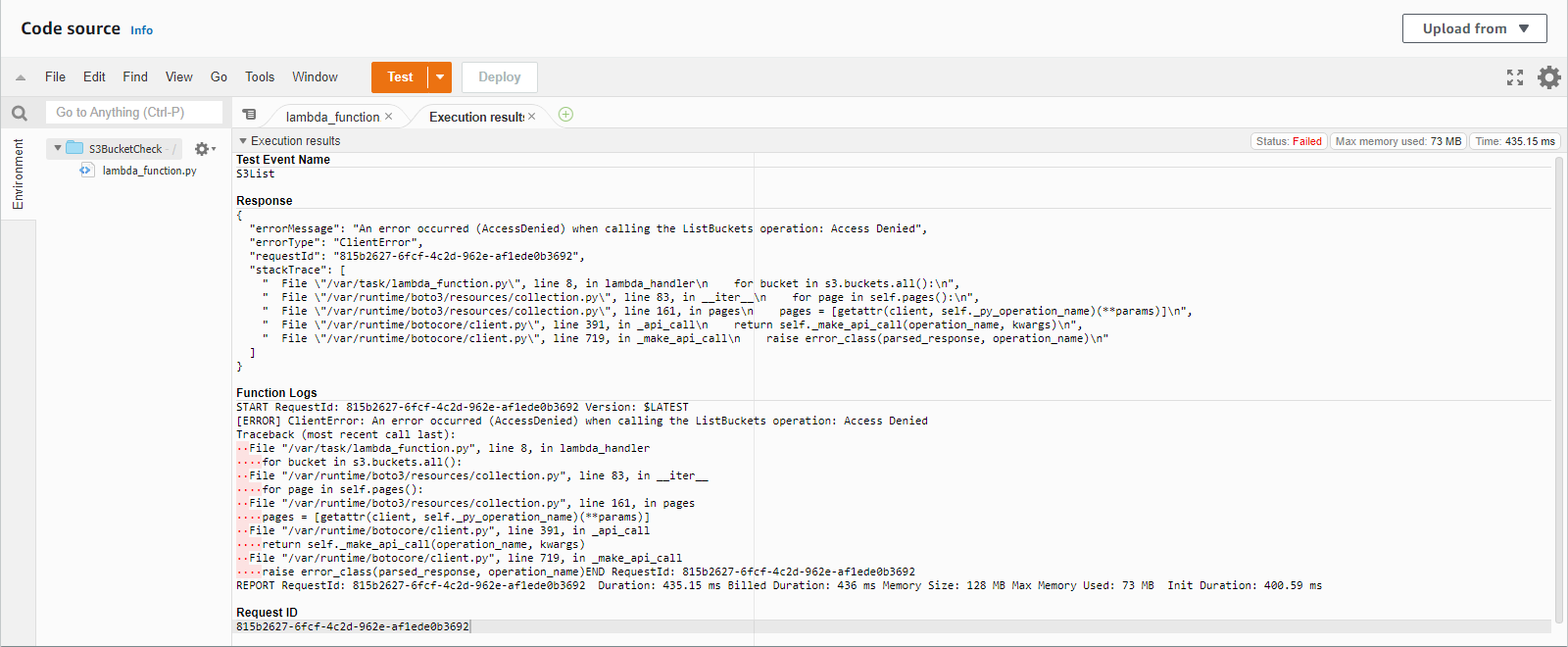1568x647 pixels.
Task: Switch to the lambda_function tab
Action: (x=332, y=117)
